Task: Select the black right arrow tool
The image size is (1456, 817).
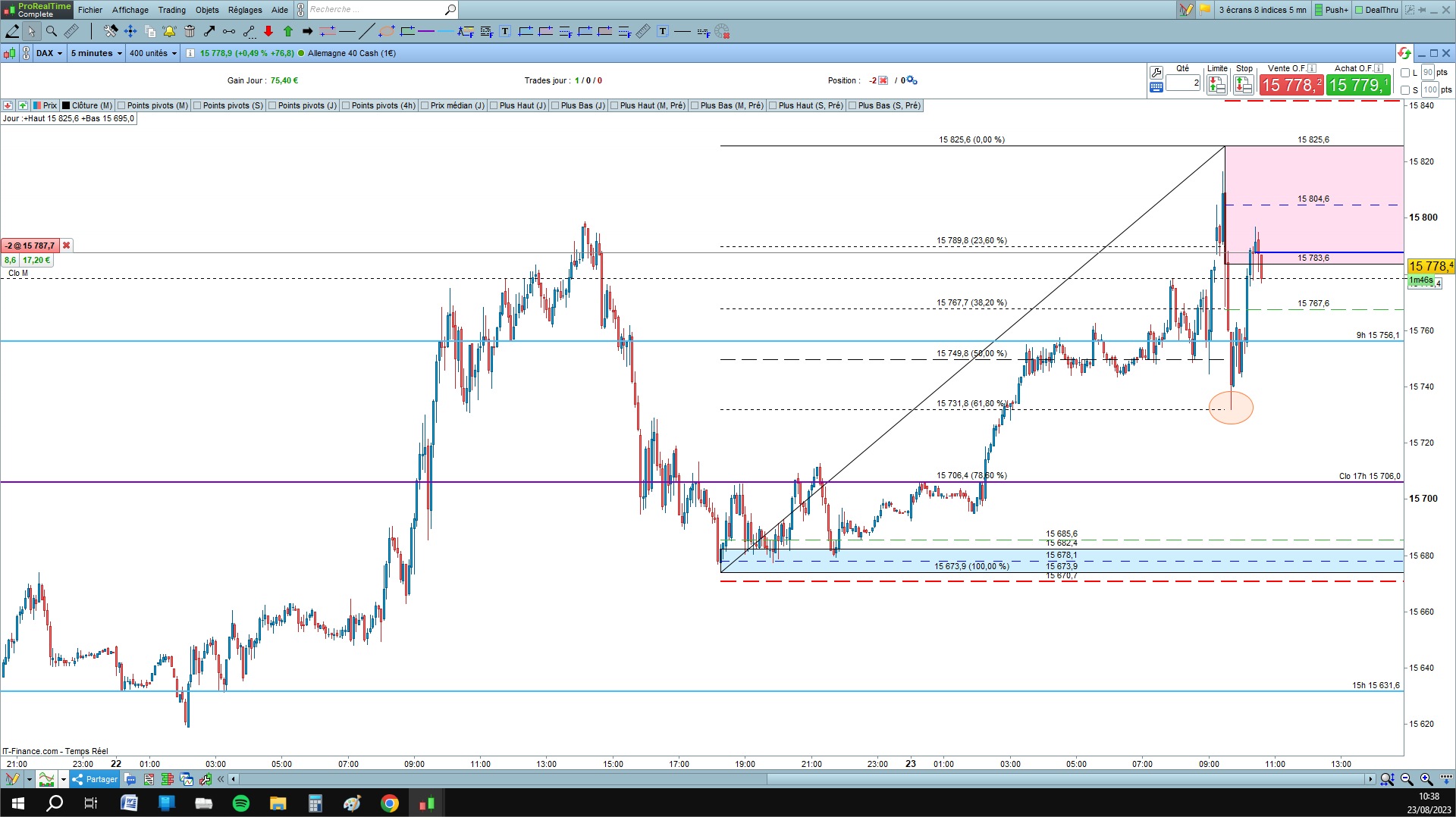Action: click(x=307, y=31)
